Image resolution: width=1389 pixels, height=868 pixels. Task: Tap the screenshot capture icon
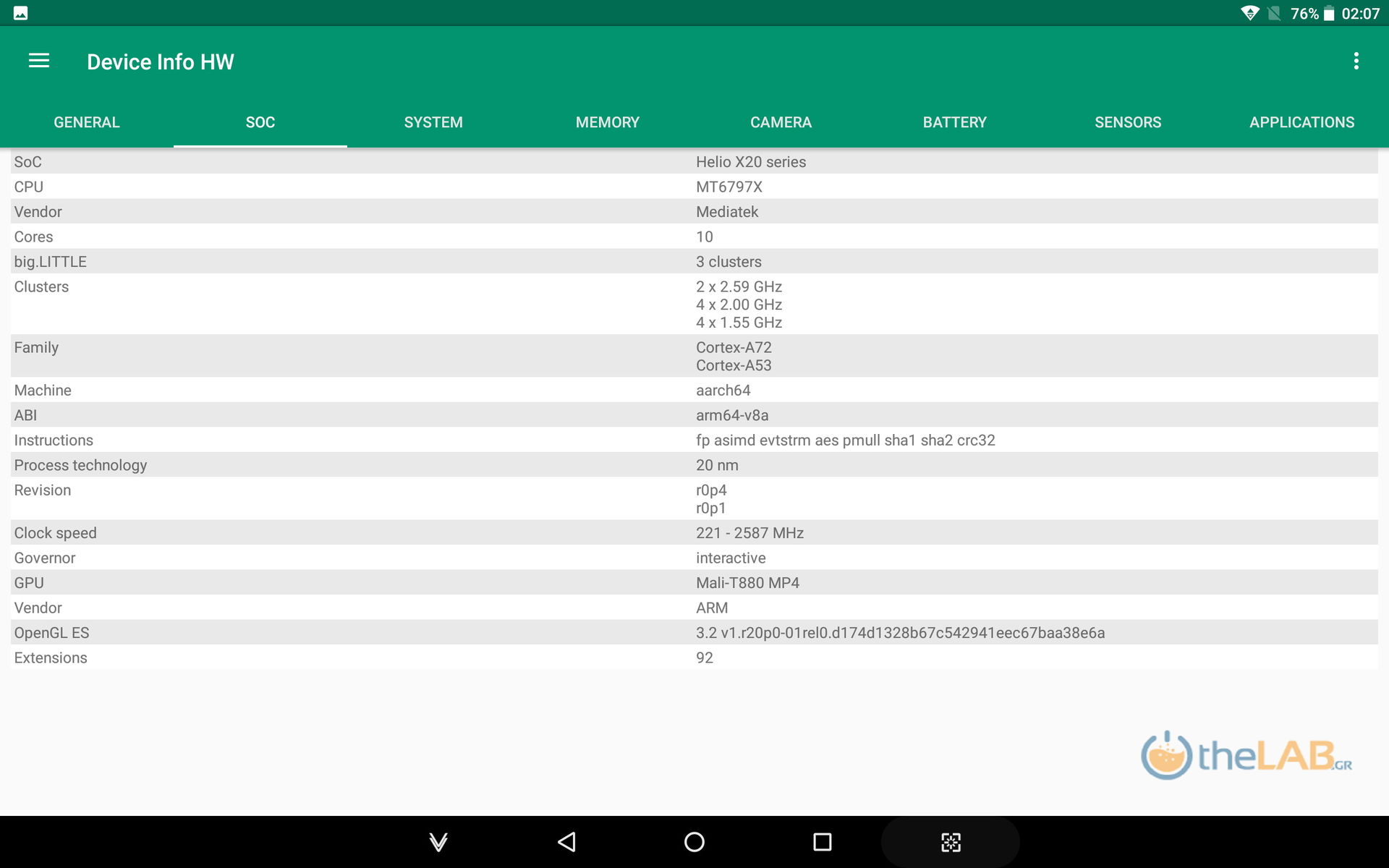(951, 841)
